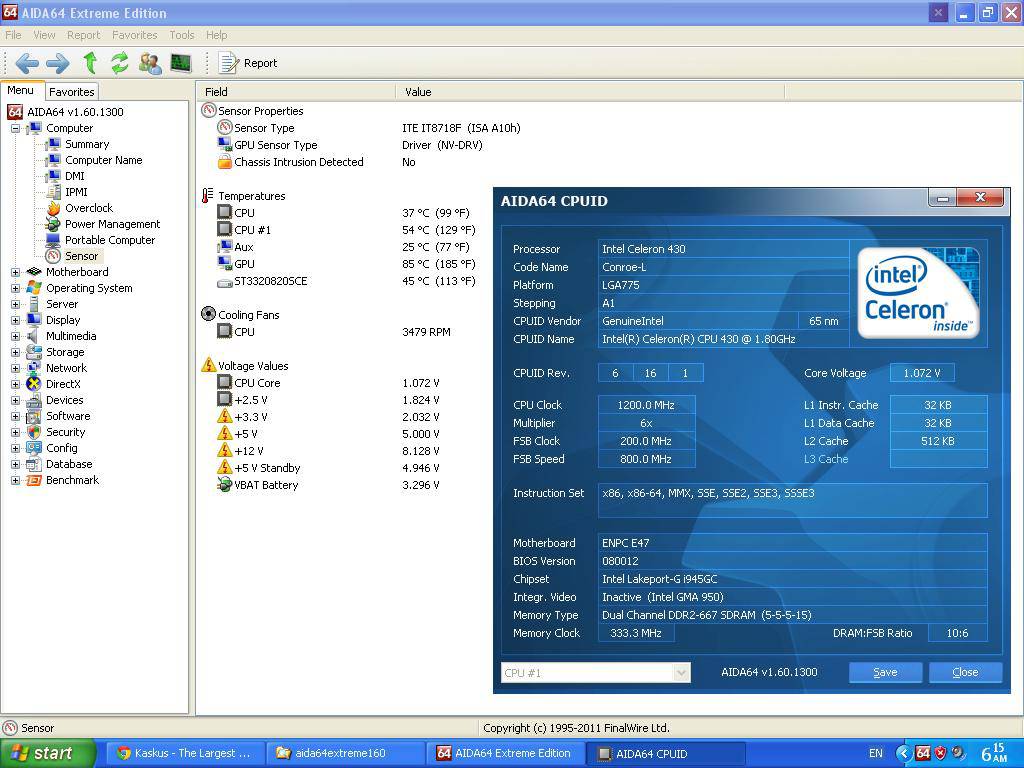
Task: Click the Chassis Intrusion Detected lock icon
Action: coord(225,161)
